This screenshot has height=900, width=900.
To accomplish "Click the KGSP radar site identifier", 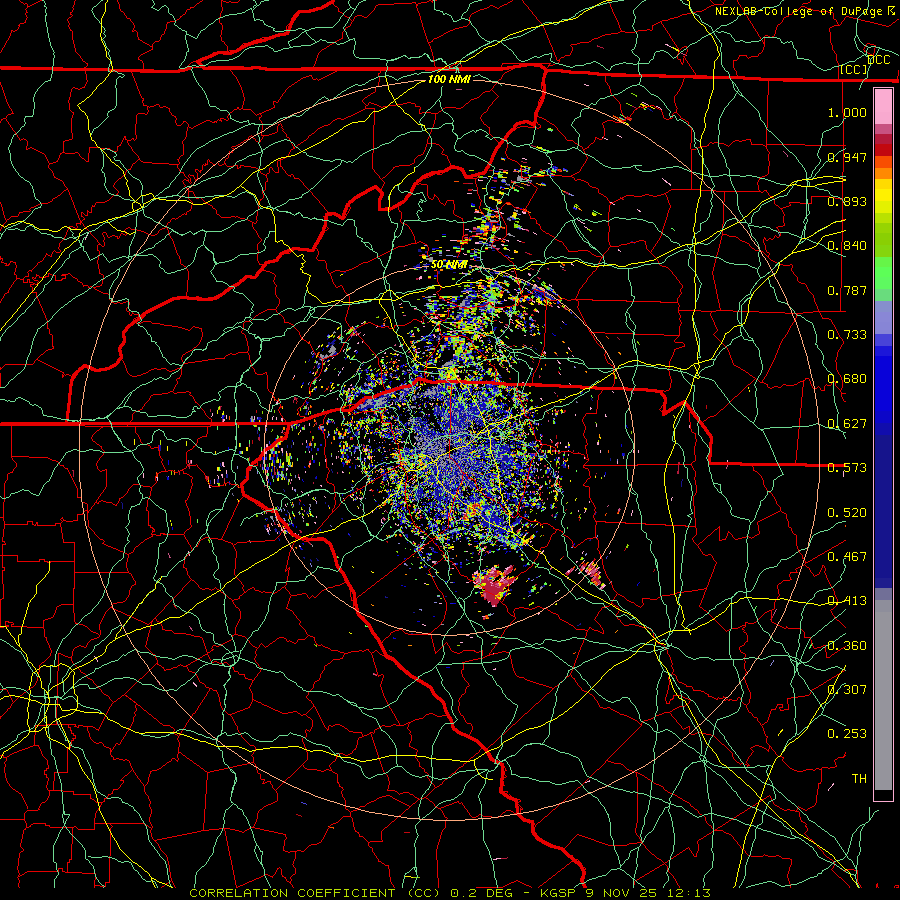I will coord(560,893).
